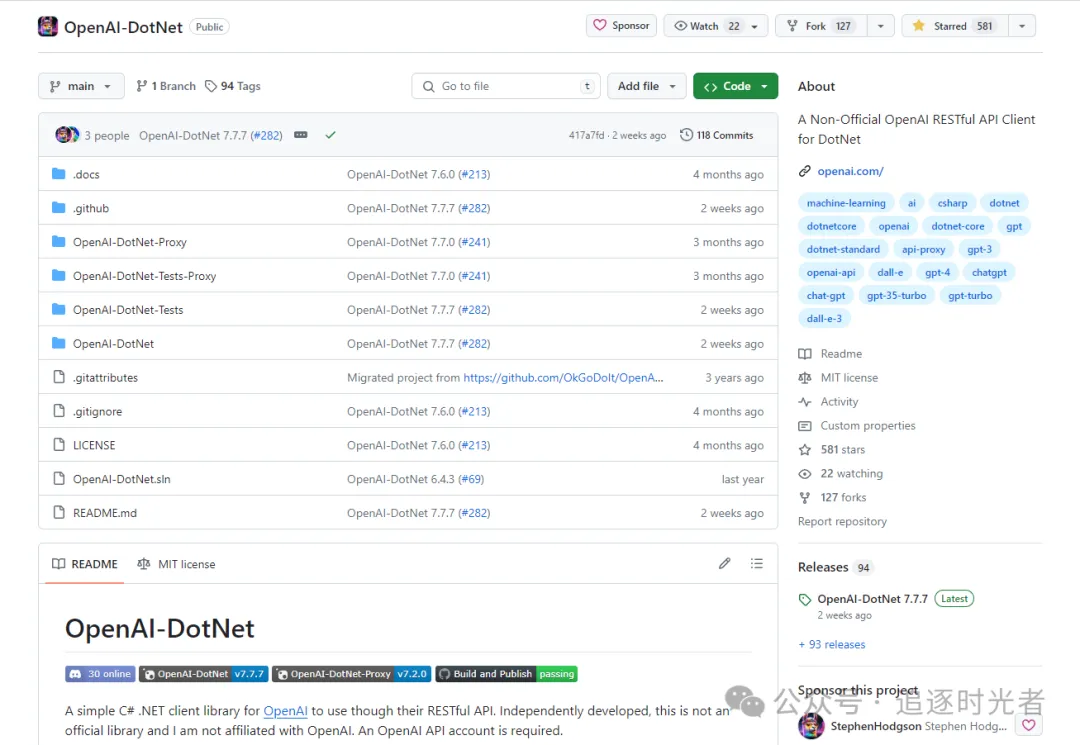1080x745 pixels.
Task: Toggle Watch notifications for repository
Action: tap(708, 26)
